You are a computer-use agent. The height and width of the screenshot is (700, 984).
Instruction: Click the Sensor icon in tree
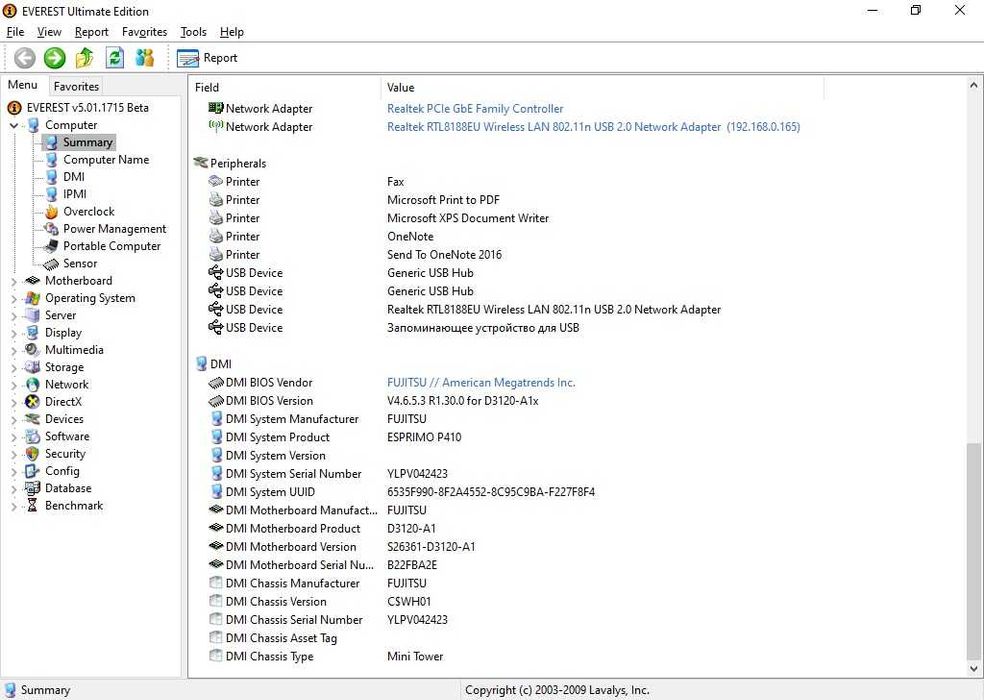point(51,264)
